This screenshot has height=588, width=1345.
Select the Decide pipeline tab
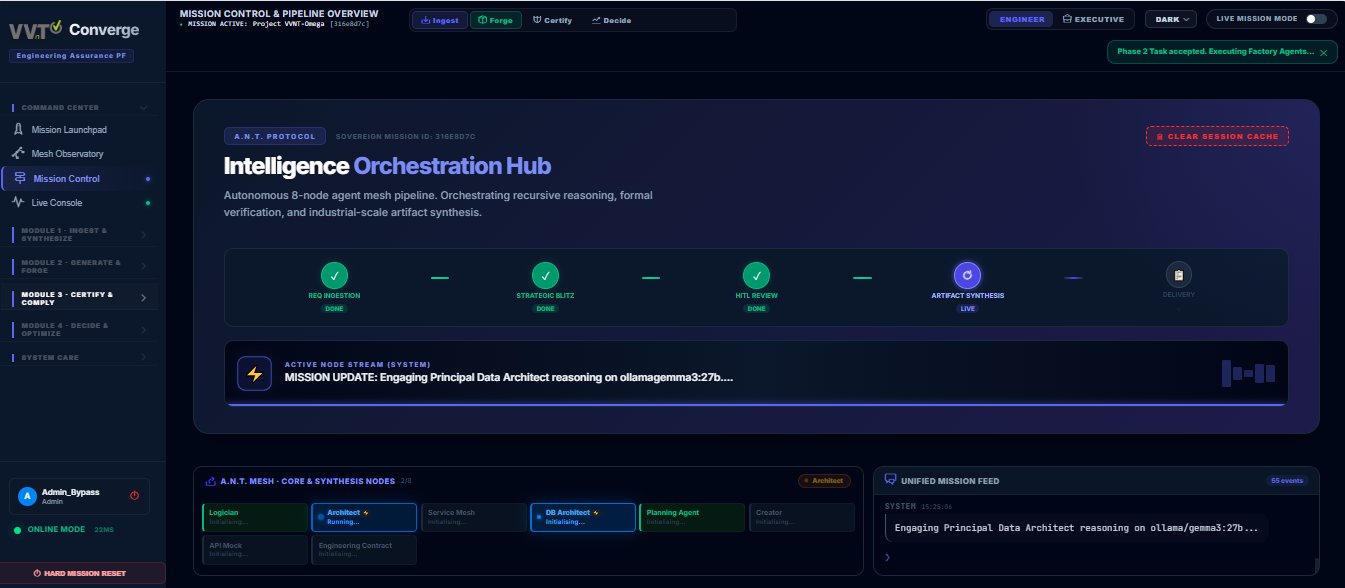pos(611,20)
